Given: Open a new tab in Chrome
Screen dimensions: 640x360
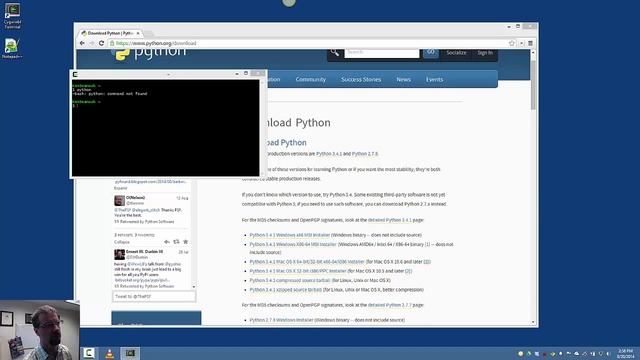Looking at the screenshot, I should (x=149, y=33).
